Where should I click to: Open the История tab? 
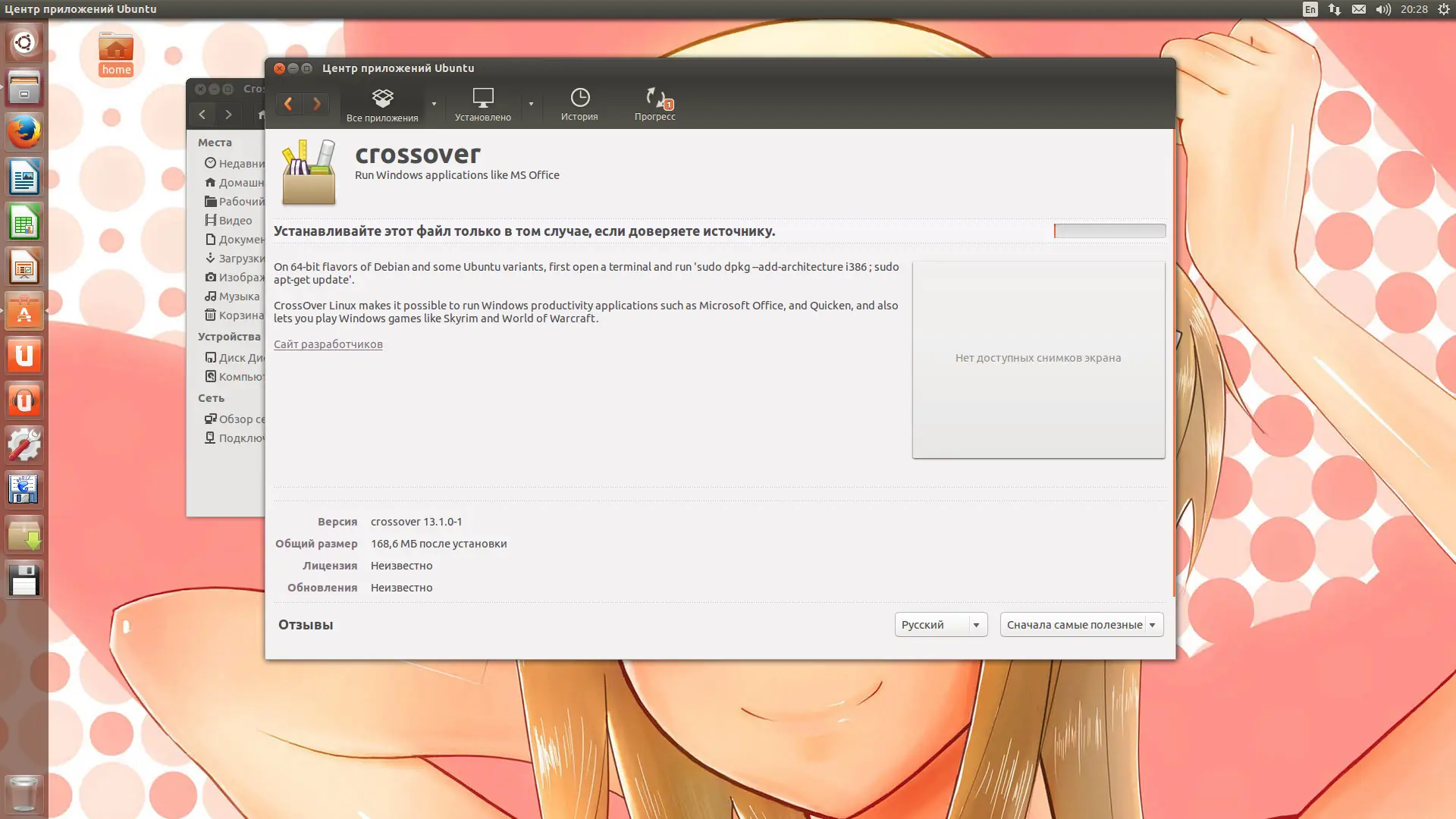(x=579, y=105)
